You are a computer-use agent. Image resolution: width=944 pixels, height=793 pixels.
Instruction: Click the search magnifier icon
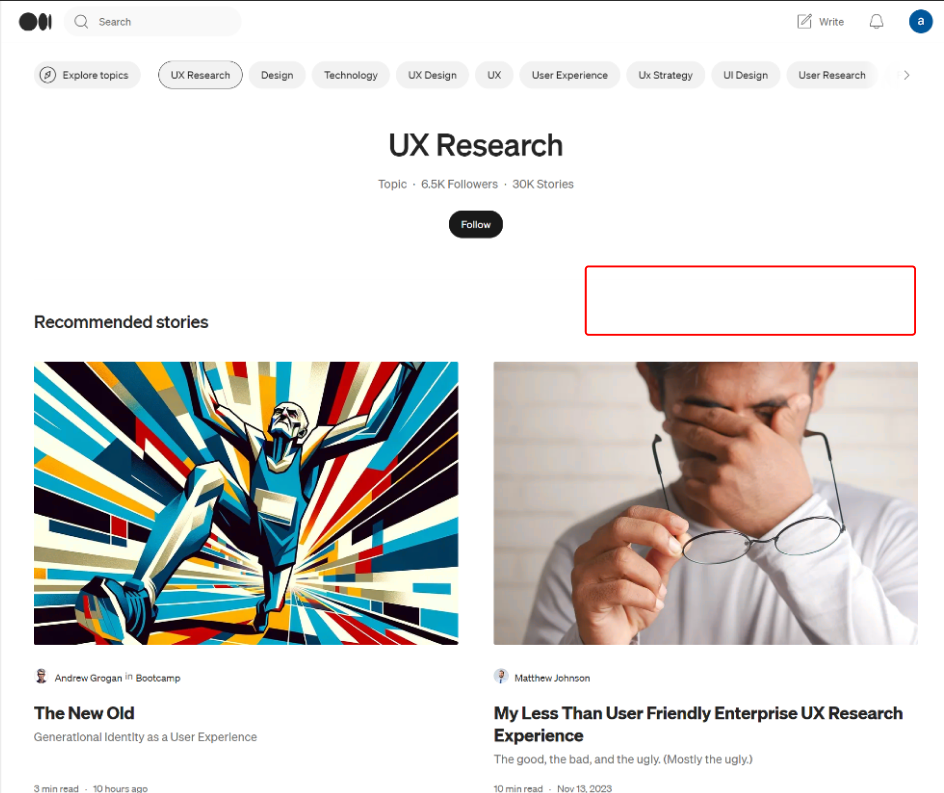81,22
